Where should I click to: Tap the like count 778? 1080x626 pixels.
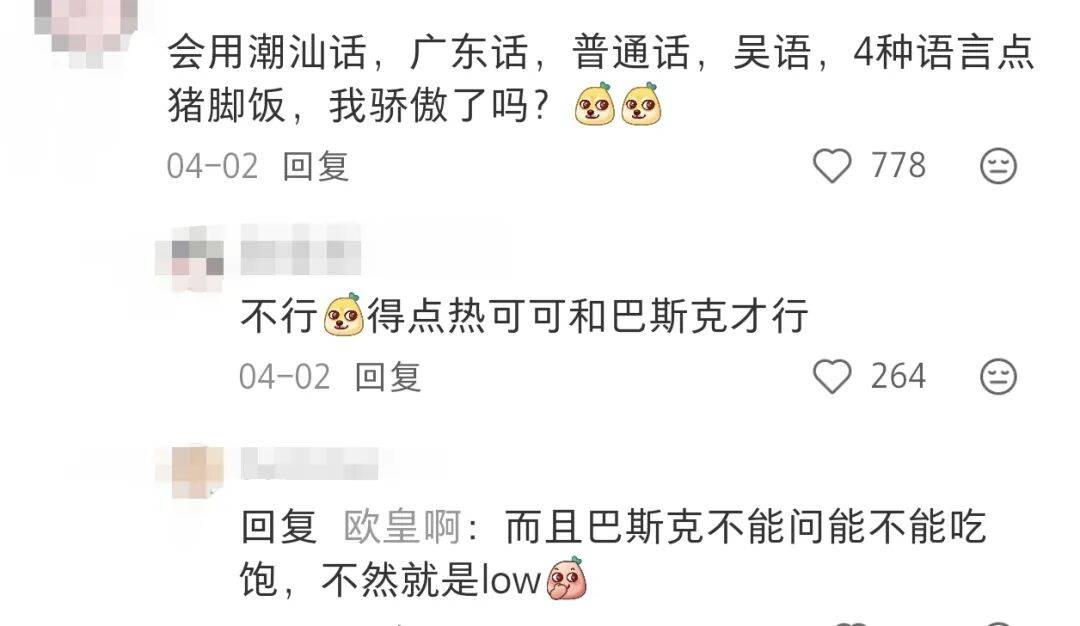[898, 166]
